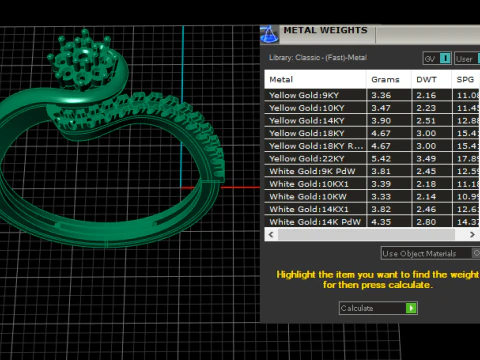
Task: Click the 4.35 grams value
Action: click(381, 222)
